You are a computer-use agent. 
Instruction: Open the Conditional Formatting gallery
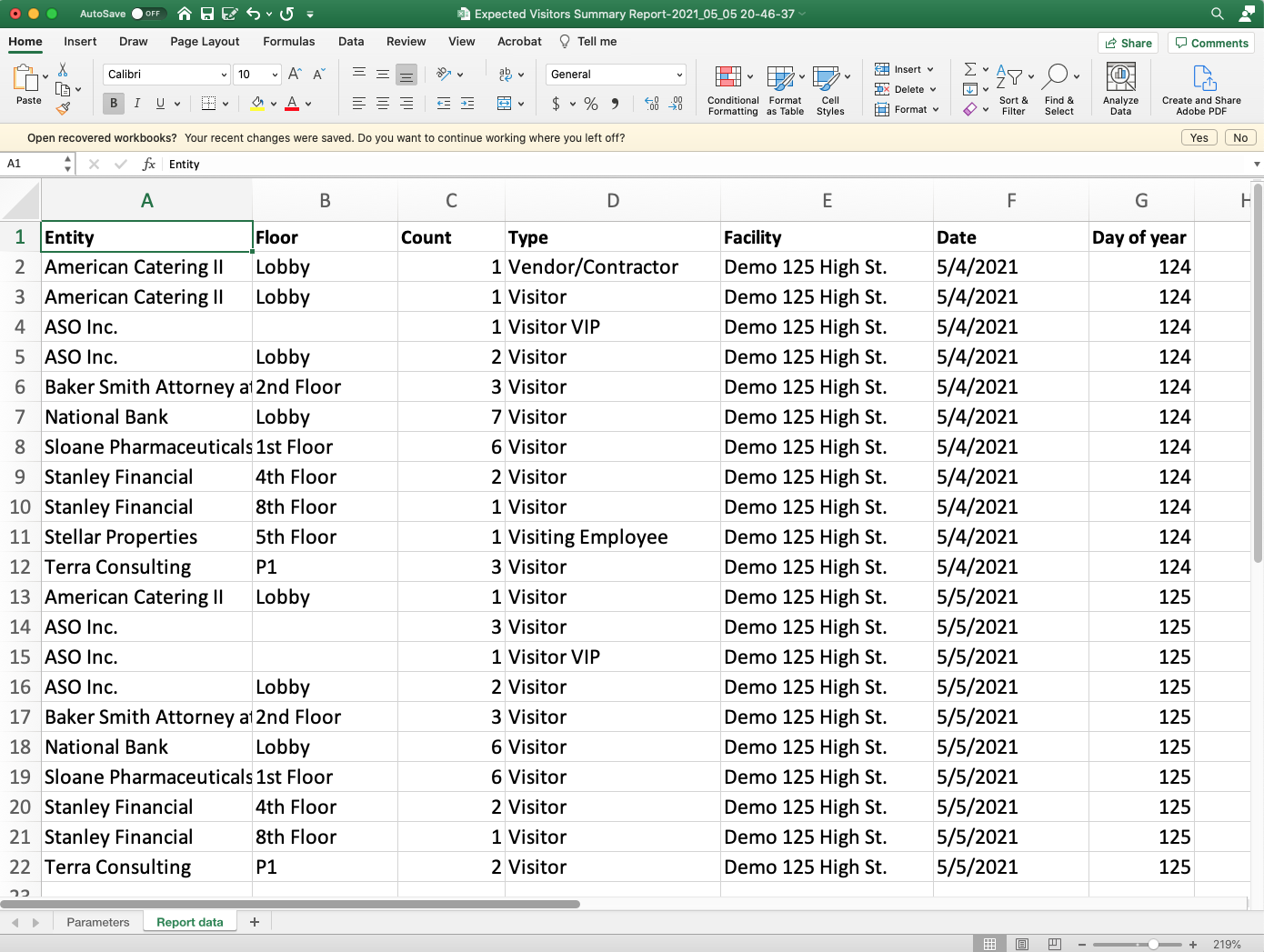[733, 89]
